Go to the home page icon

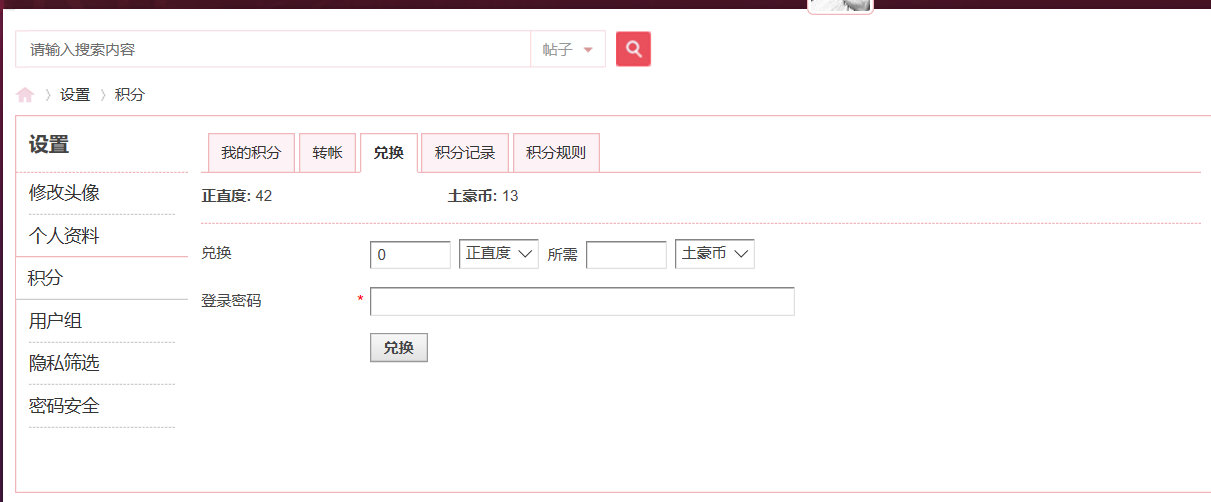[x=25, y=95]
